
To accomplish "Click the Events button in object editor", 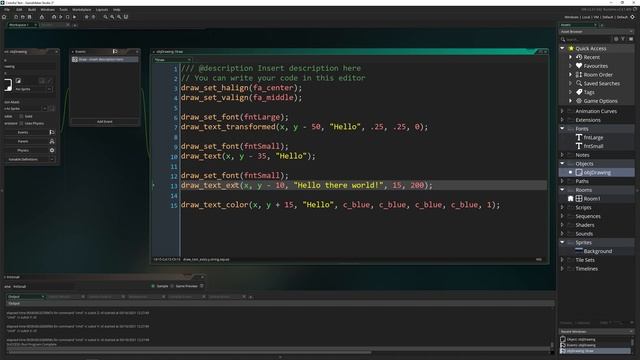I will click(x=23, y=132).
